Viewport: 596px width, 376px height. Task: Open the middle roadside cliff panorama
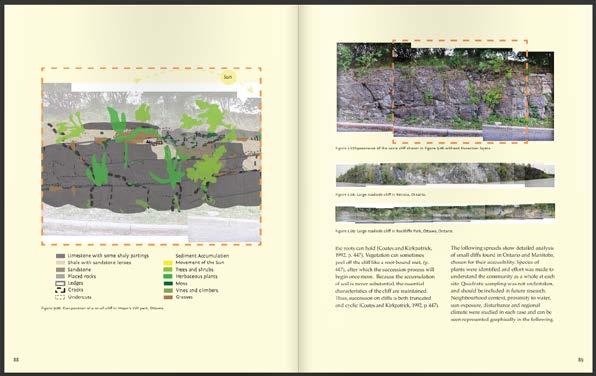point(445,175)
